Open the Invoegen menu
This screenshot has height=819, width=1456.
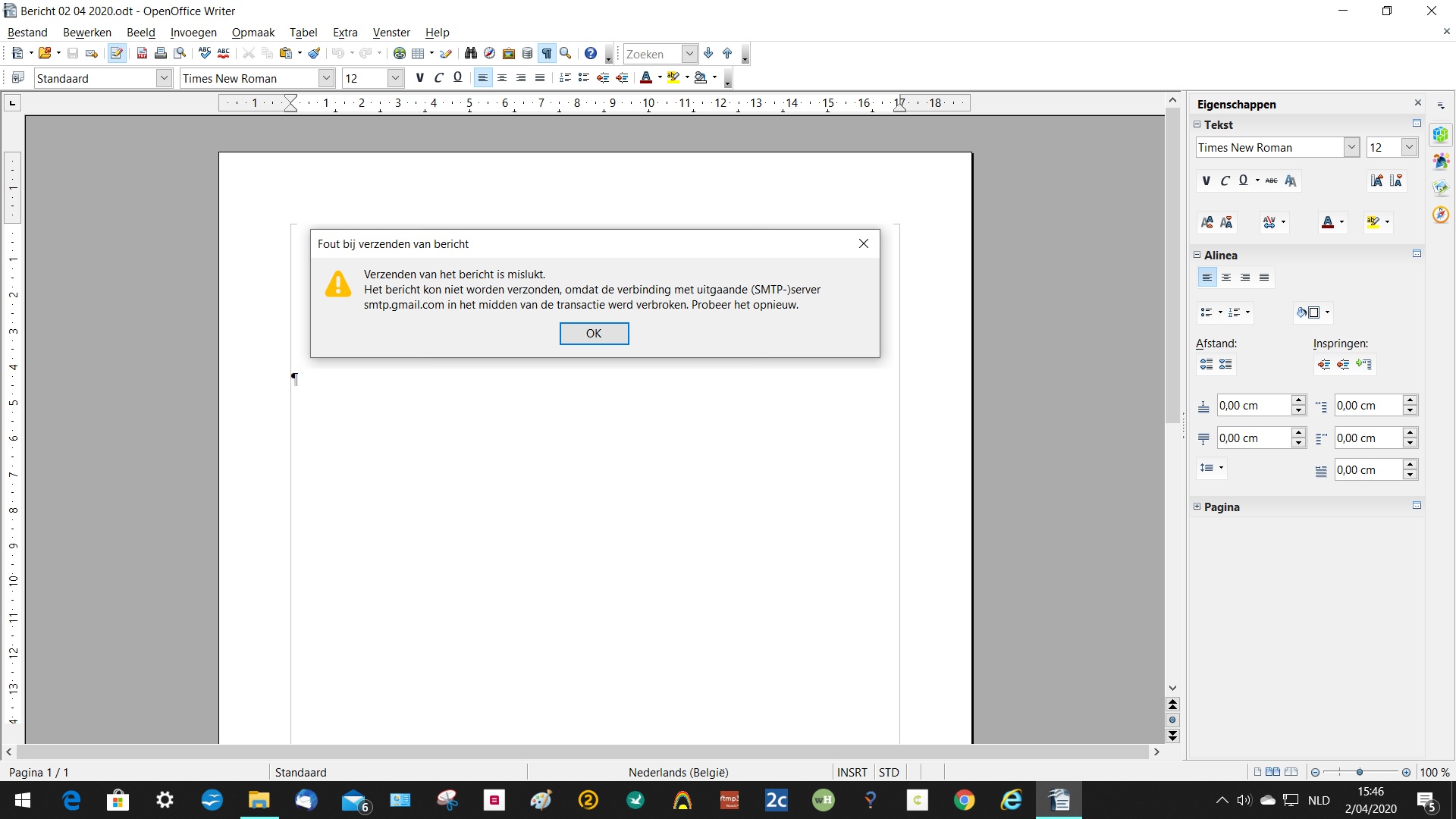point(193,33)
